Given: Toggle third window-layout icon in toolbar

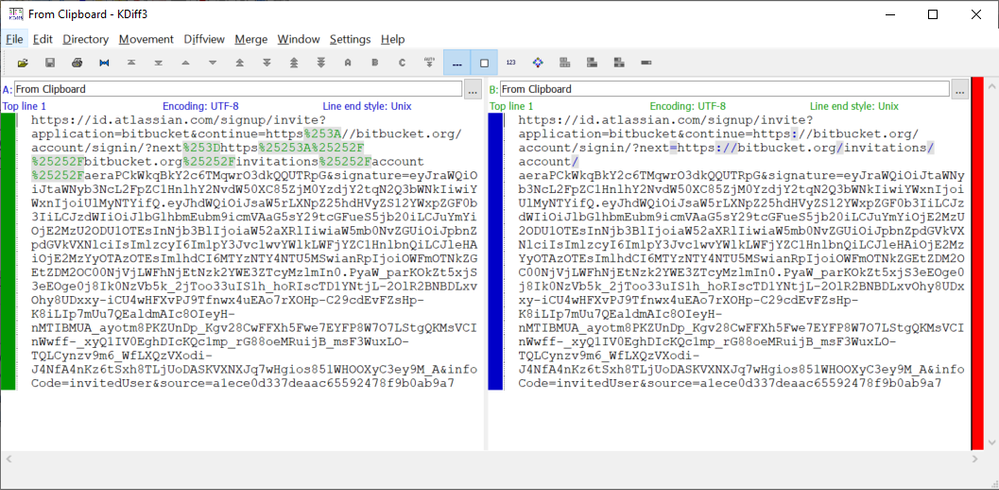Looking at the screenshot, I should (x=619, y=63).
